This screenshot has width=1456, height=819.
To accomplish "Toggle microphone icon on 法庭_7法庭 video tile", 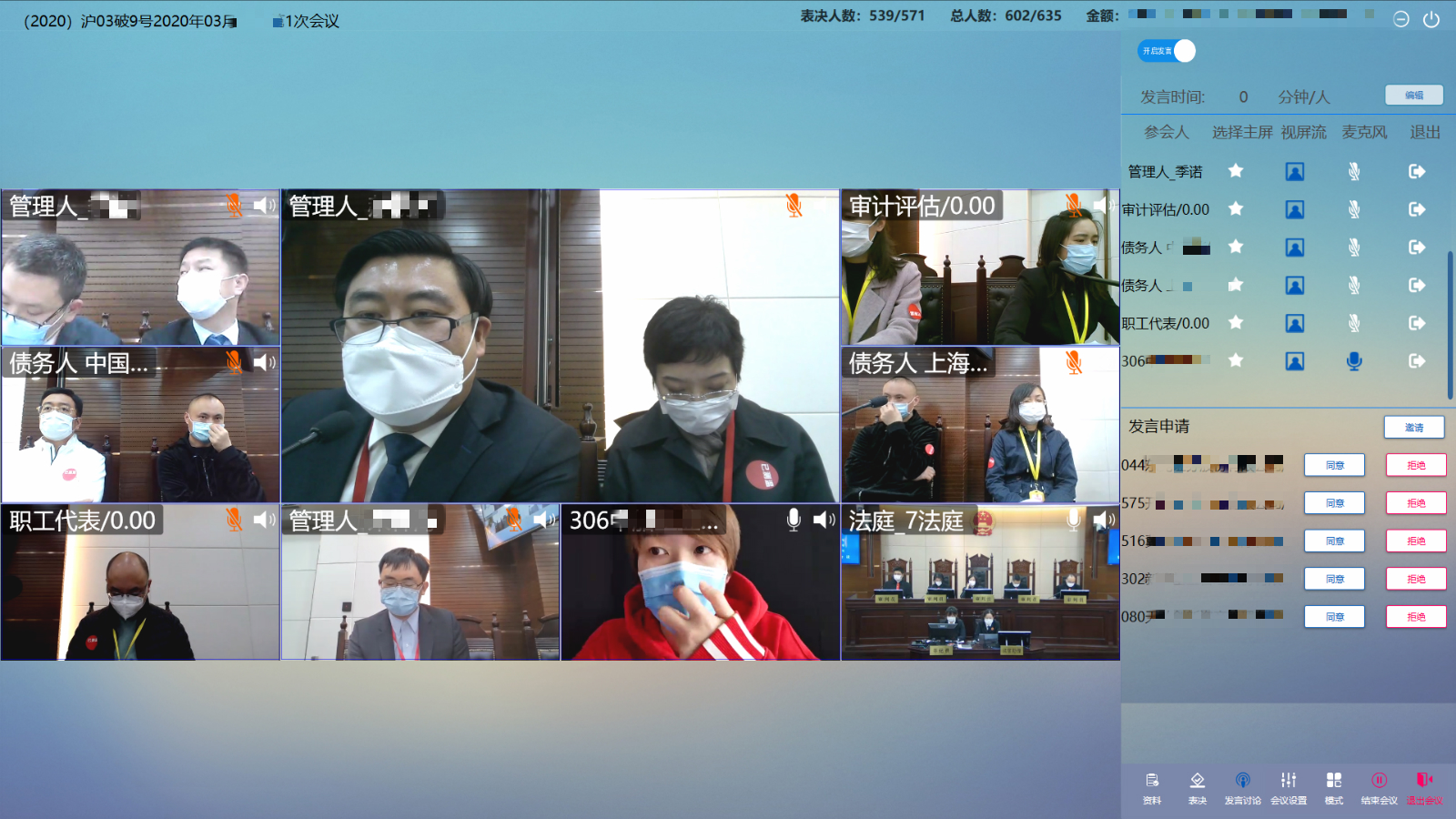I will coord(1074,520).
